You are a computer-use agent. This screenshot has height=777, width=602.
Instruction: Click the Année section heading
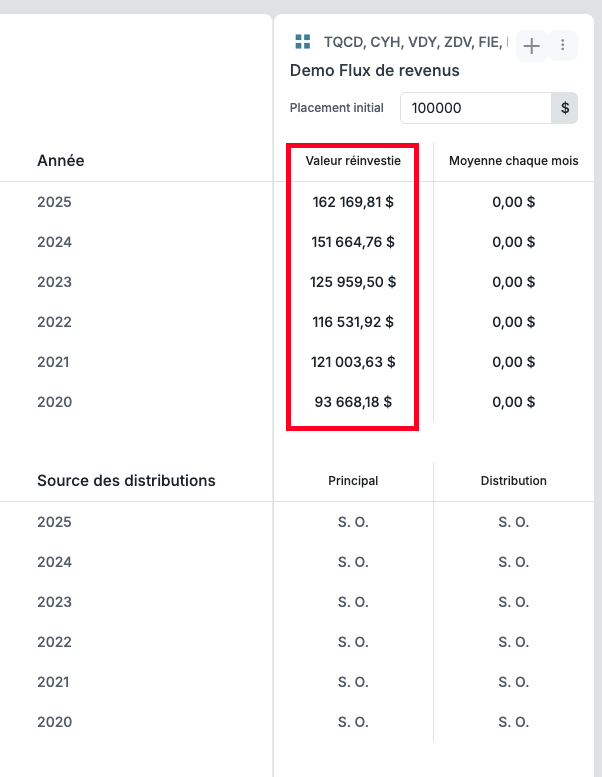tap(61, 160)
